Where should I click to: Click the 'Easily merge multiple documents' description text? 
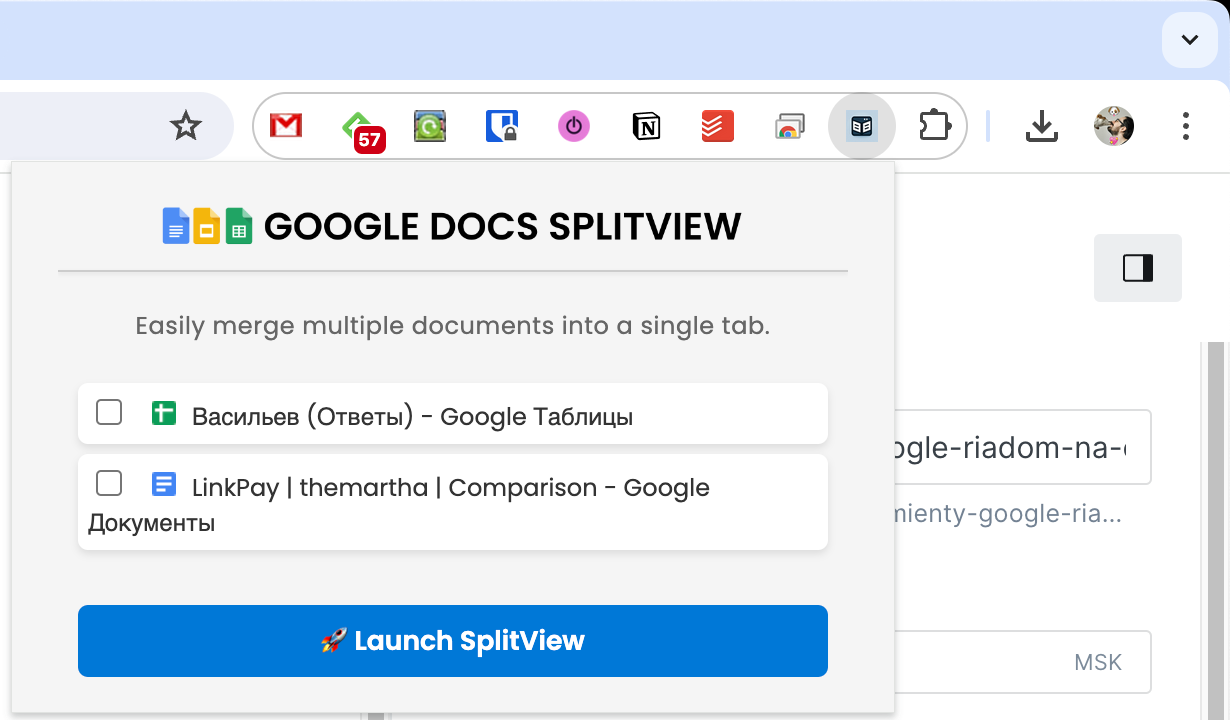tap(453, 326)
